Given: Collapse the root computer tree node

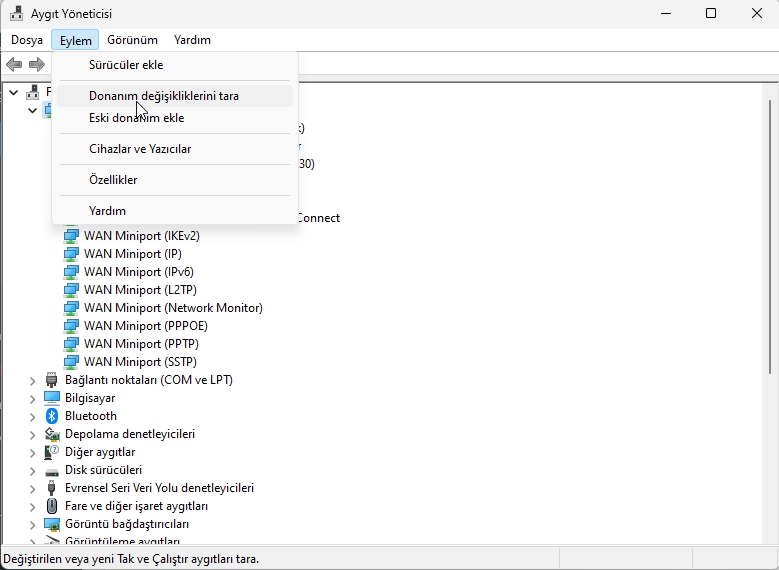Looking at the screenshot, I should tap(14, 92).
